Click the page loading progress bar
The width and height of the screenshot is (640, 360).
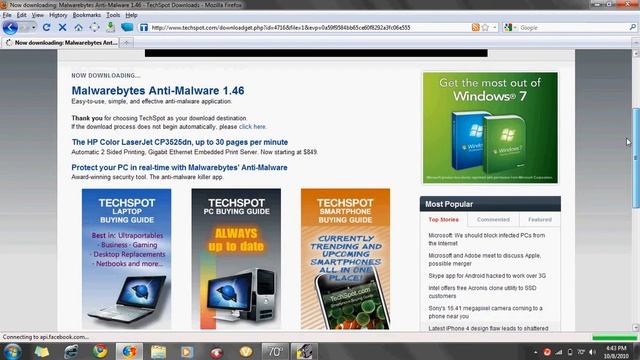click(614, 337)
